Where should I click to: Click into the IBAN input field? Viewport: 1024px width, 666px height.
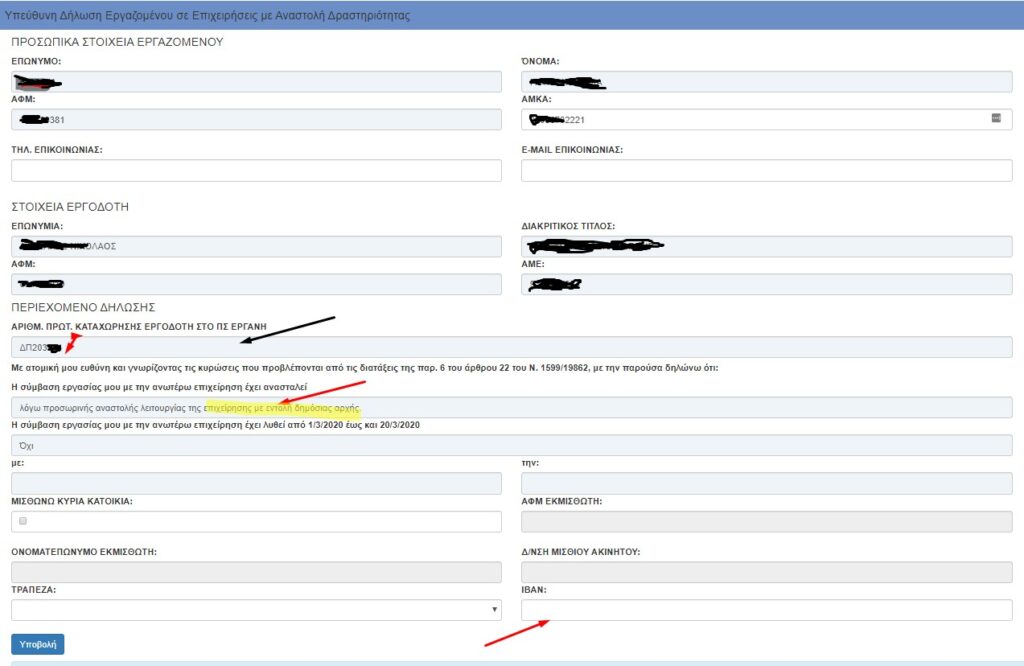[766, 610]
